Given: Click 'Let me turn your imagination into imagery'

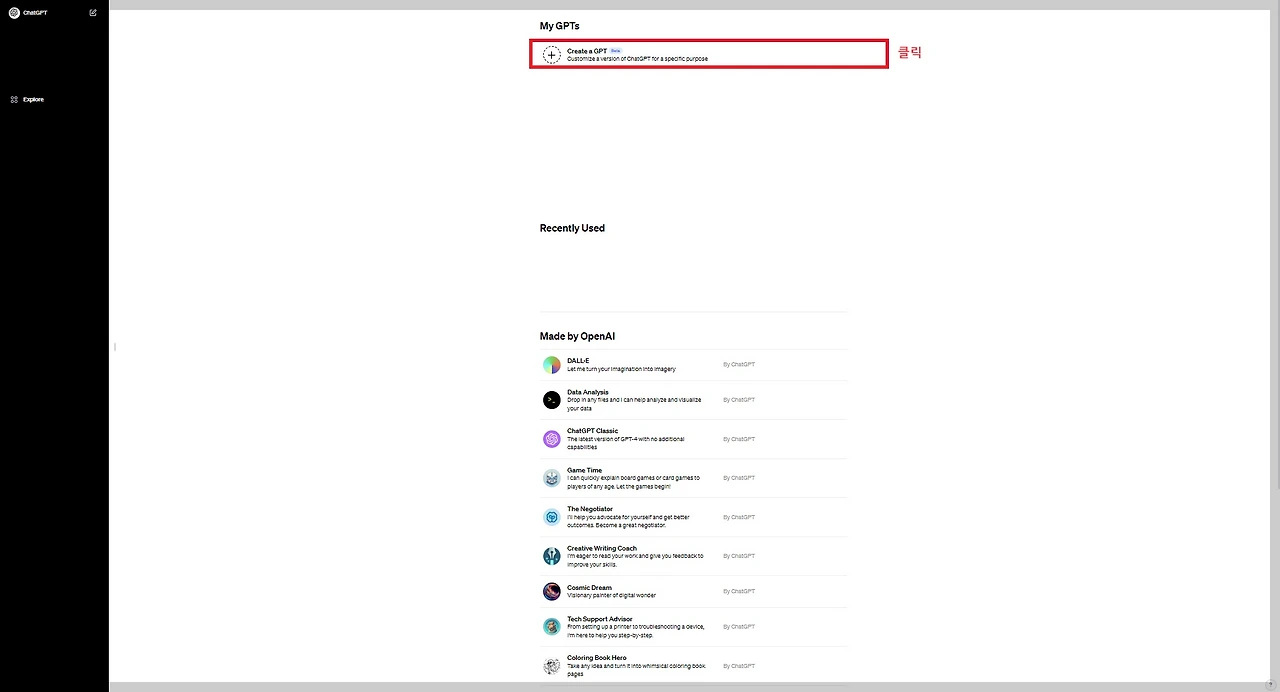Looking at the screenshot, I should 622,369.
